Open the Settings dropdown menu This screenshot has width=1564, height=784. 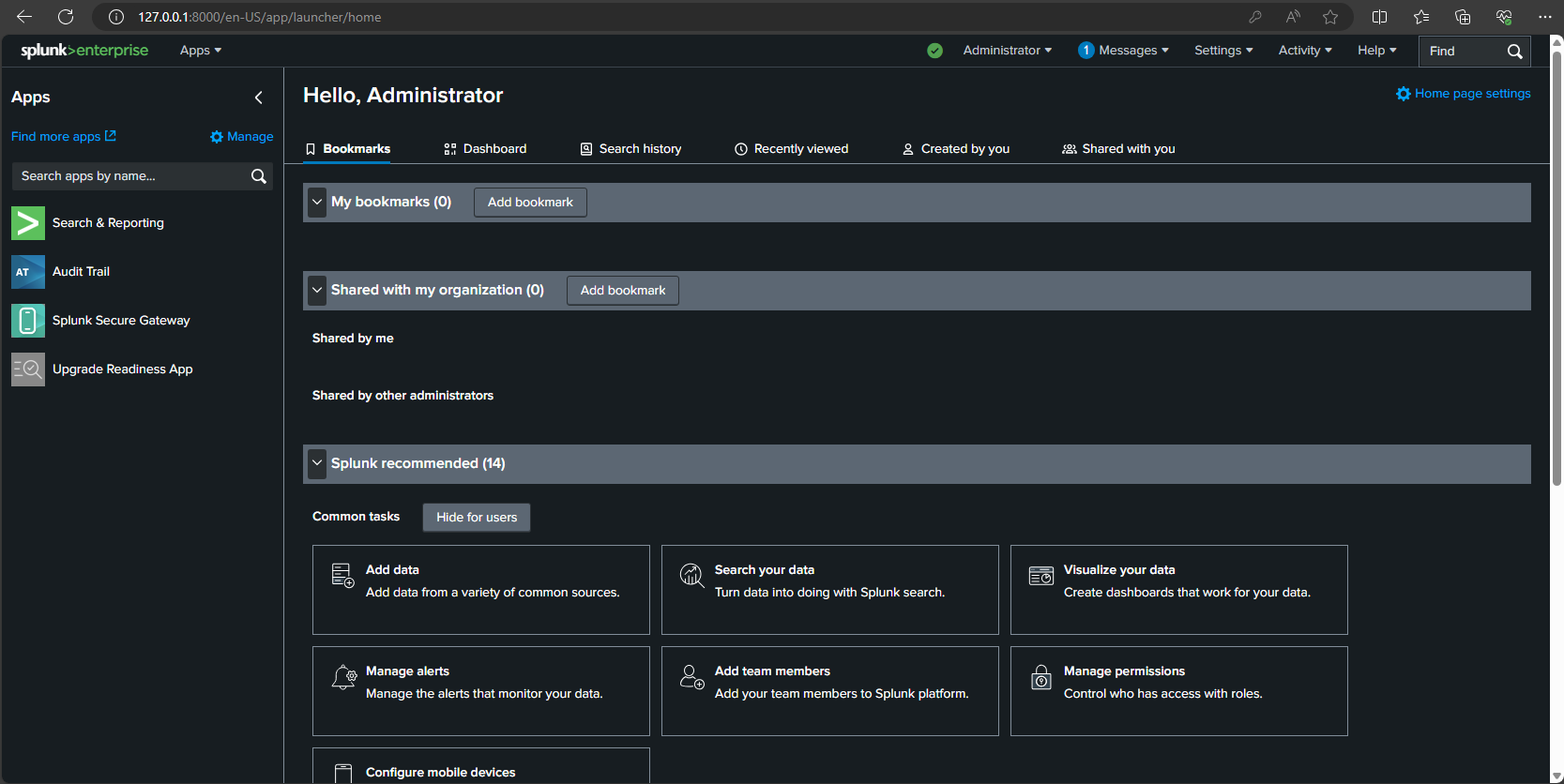[x=1223, y=51]
